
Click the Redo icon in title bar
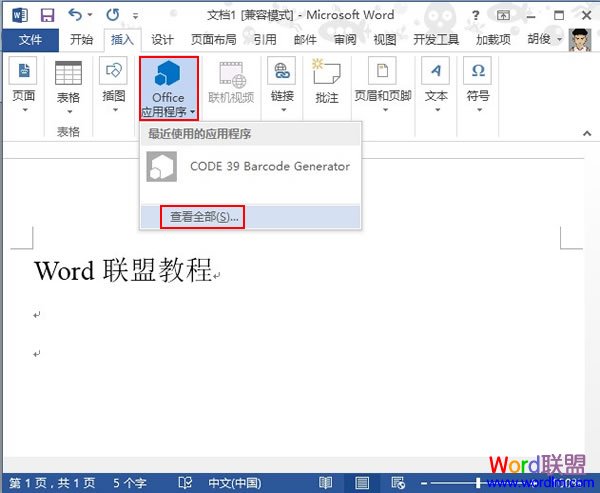point(112,15)
